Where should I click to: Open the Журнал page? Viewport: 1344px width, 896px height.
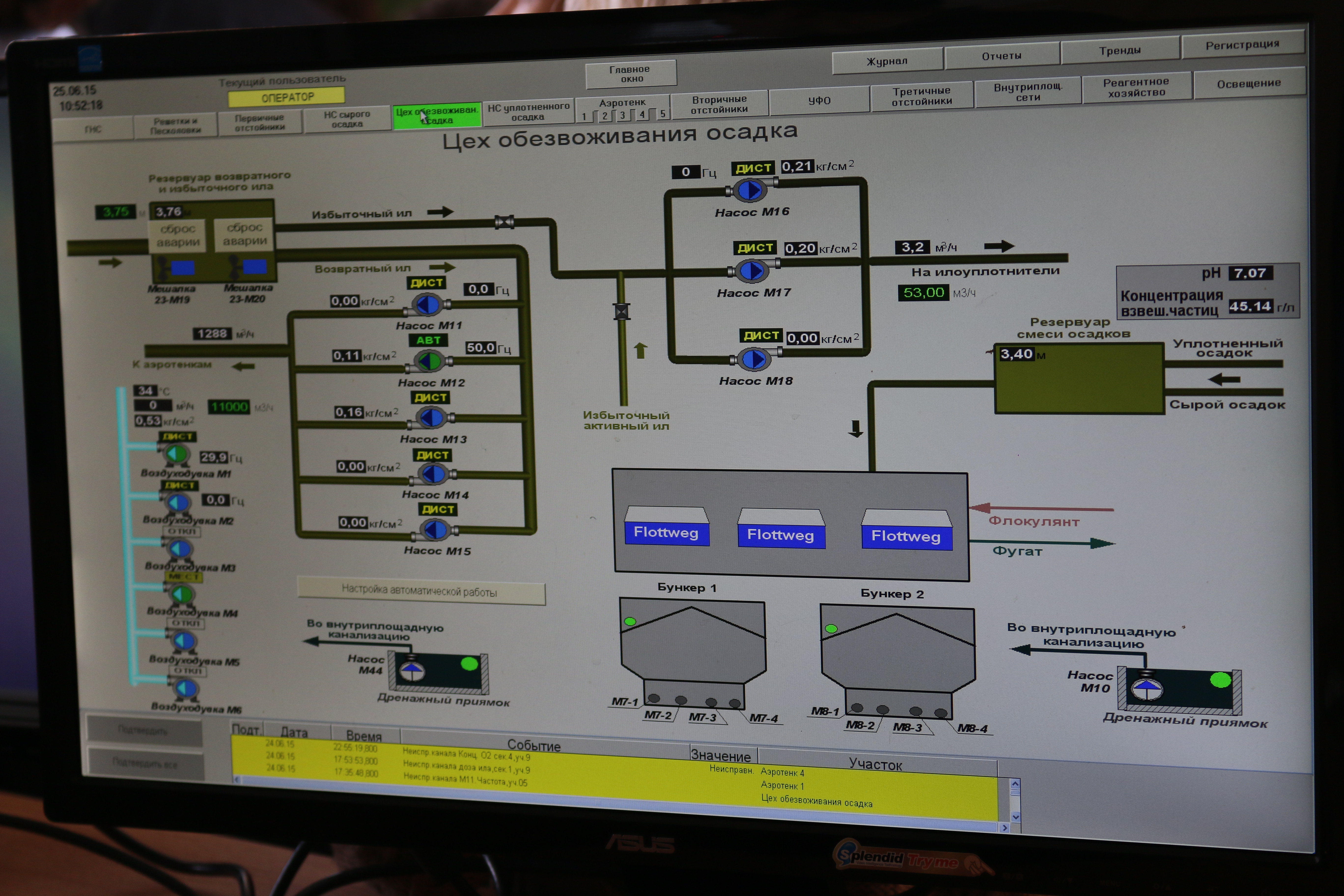[887, 61]
